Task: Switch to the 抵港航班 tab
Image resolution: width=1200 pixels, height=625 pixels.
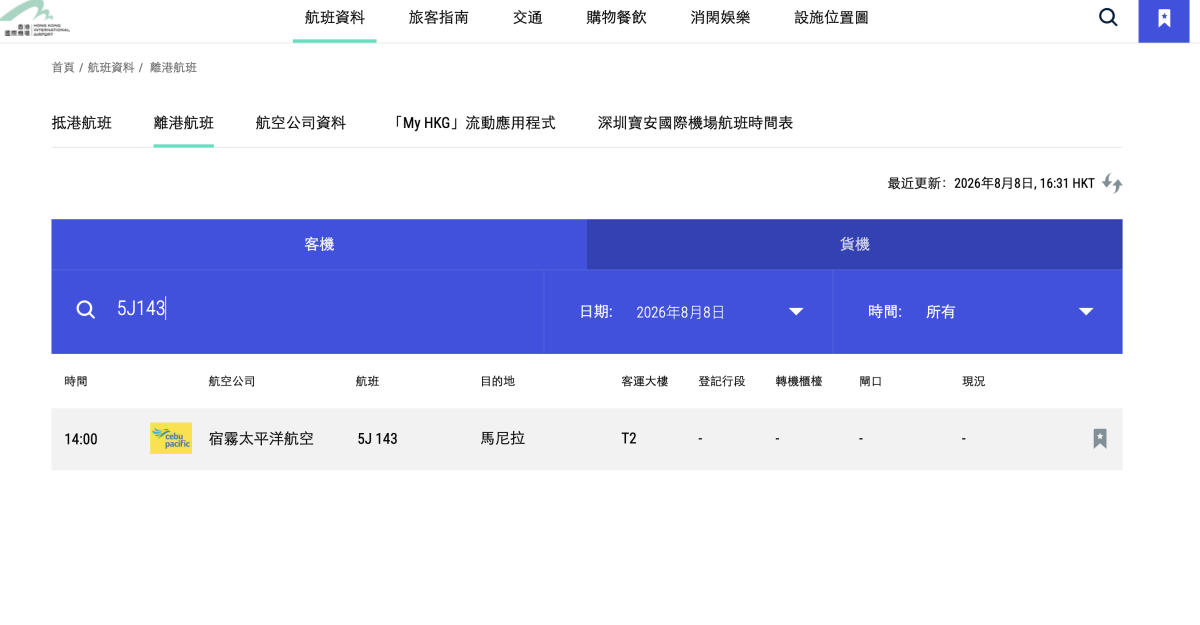Action: pos(82,123)
